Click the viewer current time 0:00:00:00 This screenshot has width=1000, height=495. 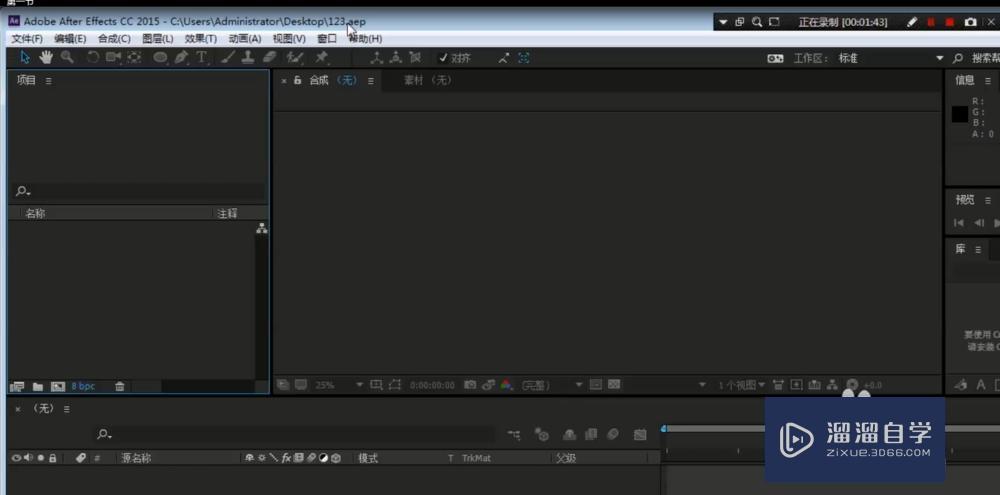pyautogui.click(x=432, y=385)
